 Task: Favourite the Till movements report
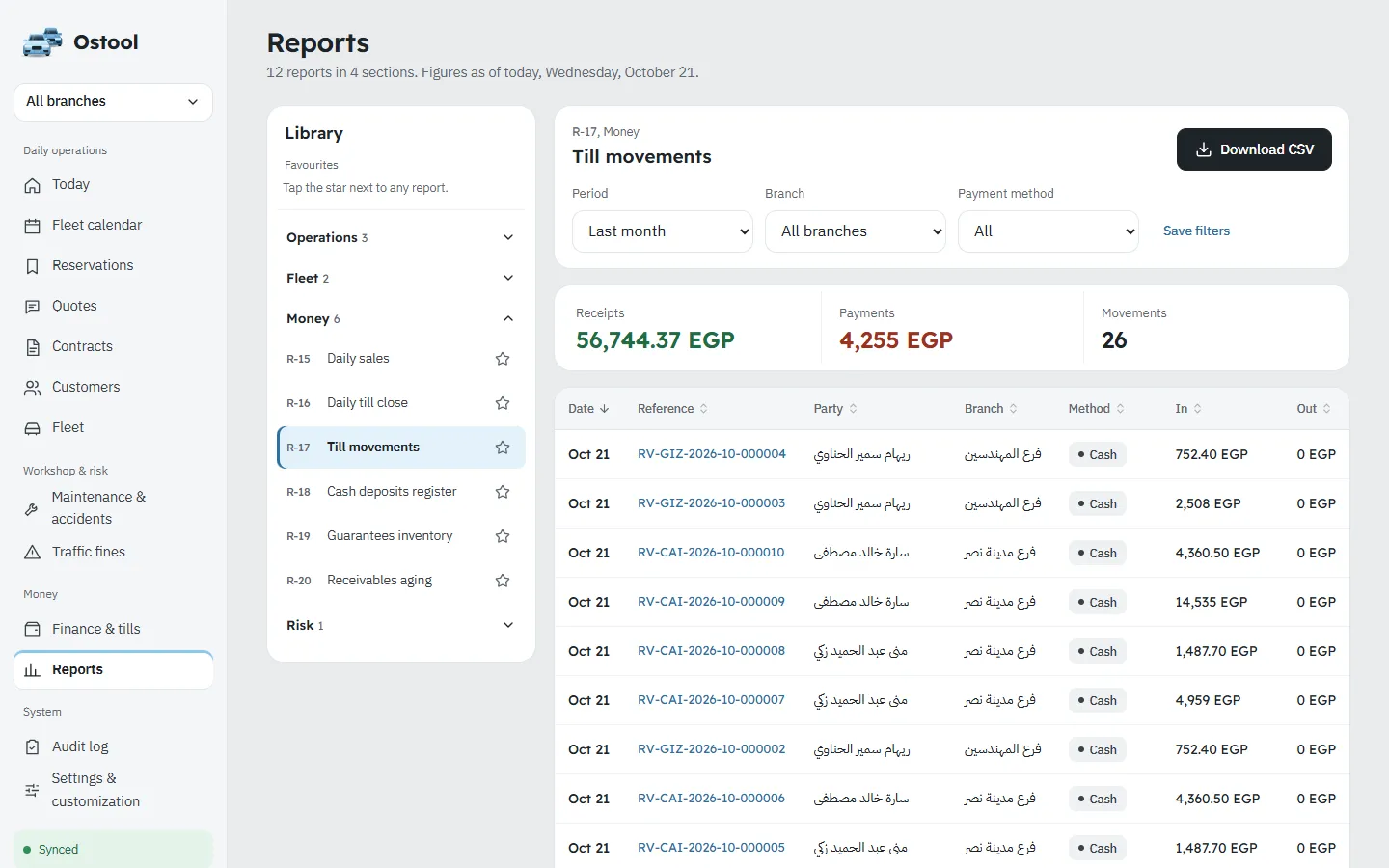(503, 448)
